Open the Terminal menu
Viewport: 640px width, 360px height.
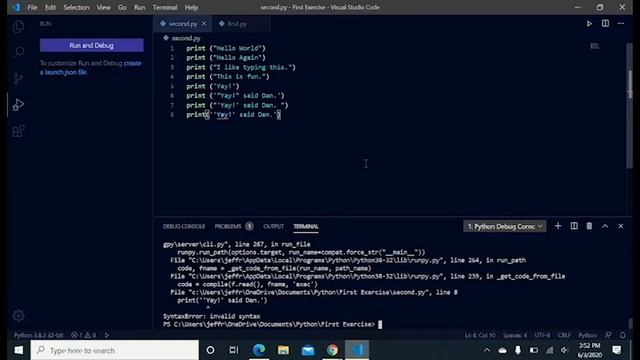tap(165, 7)
